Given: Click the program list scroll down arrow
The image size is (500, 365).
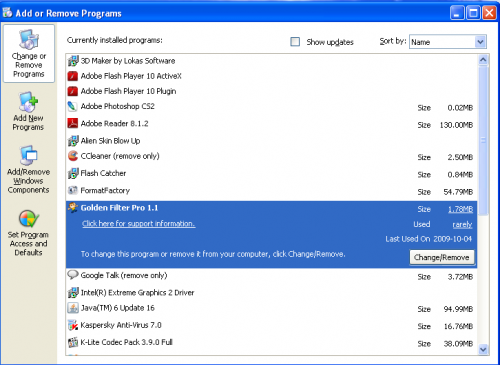Looking at the screenshot, I should pos(483,349).
